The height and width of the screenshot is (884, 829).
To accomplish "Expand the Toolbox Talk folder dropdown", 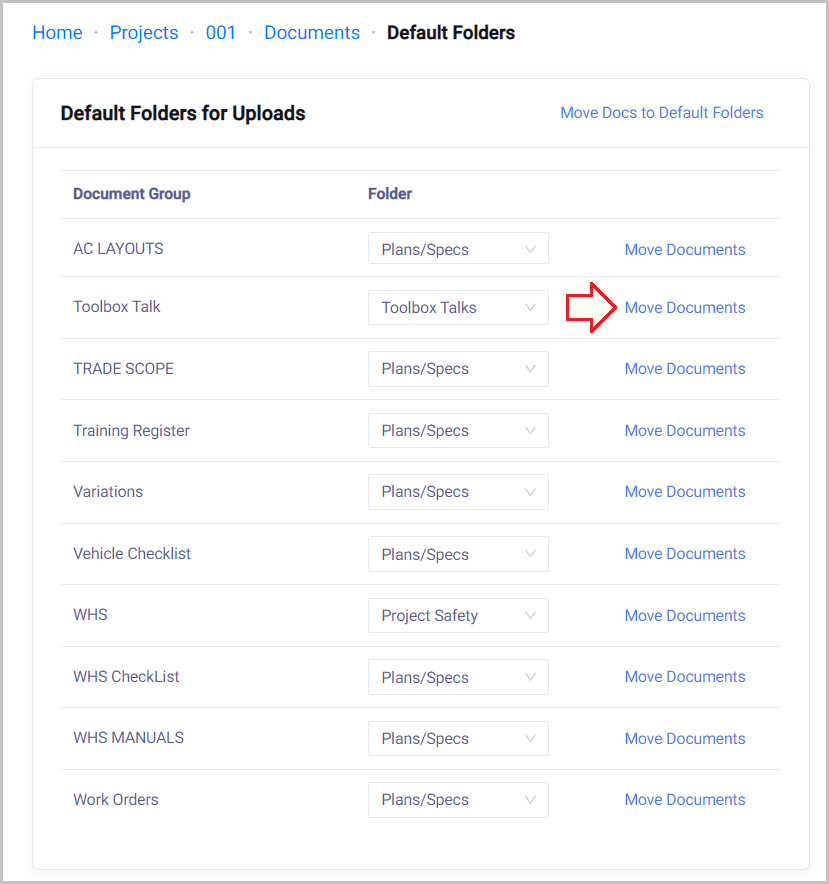I will coord(458,307).
